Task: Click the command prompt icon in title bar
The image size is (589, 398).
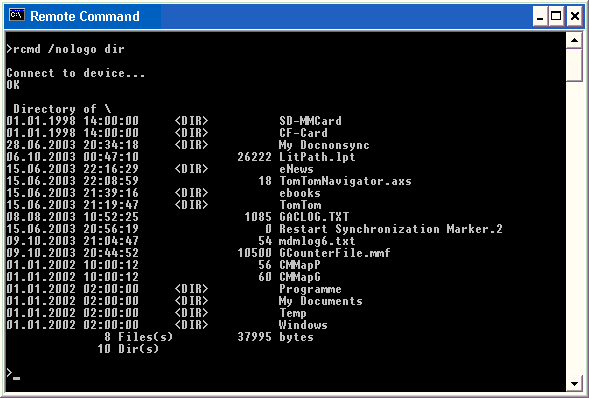Action: click(x=17, y=15)
